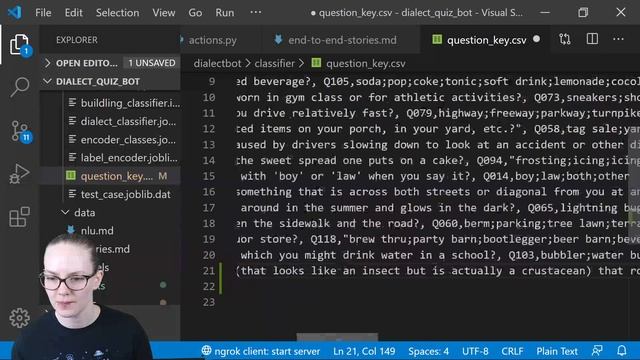Open the Edit menu
Screen dimensions: 640x360
[x=73, y=13]
